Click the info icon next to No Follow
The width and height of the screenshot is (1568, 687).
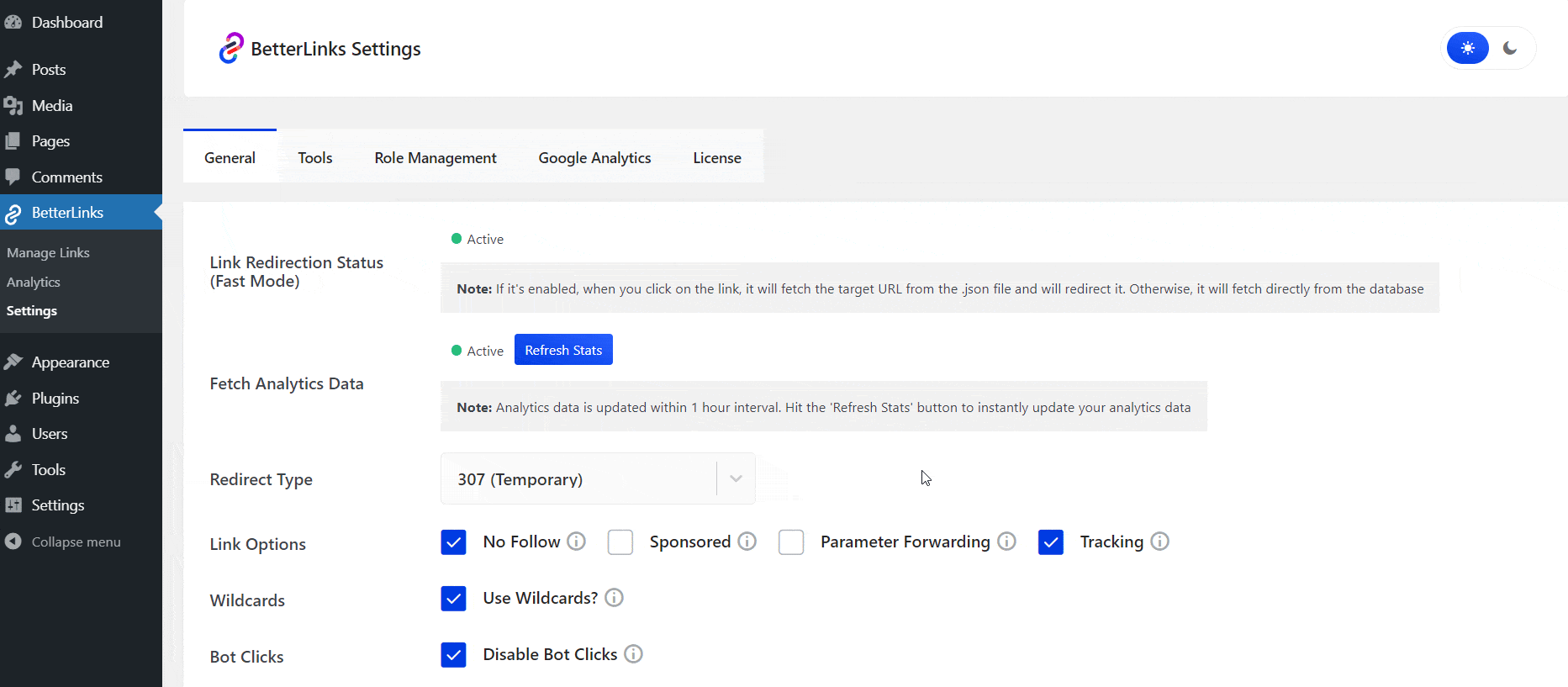(576, 542)
